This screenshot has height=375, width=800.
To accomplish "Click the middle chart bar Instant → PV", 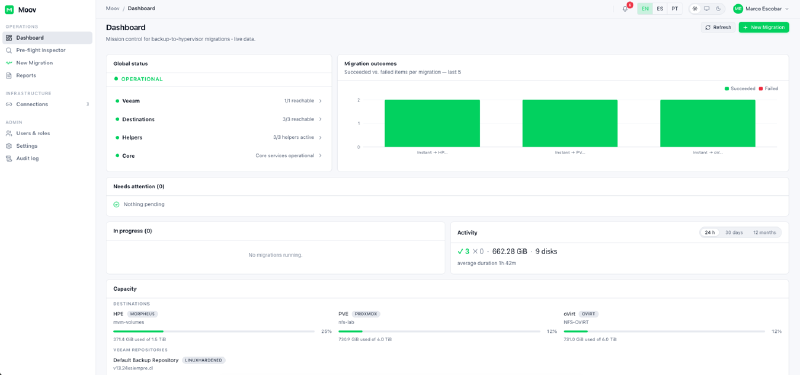I will pos(570,123).
